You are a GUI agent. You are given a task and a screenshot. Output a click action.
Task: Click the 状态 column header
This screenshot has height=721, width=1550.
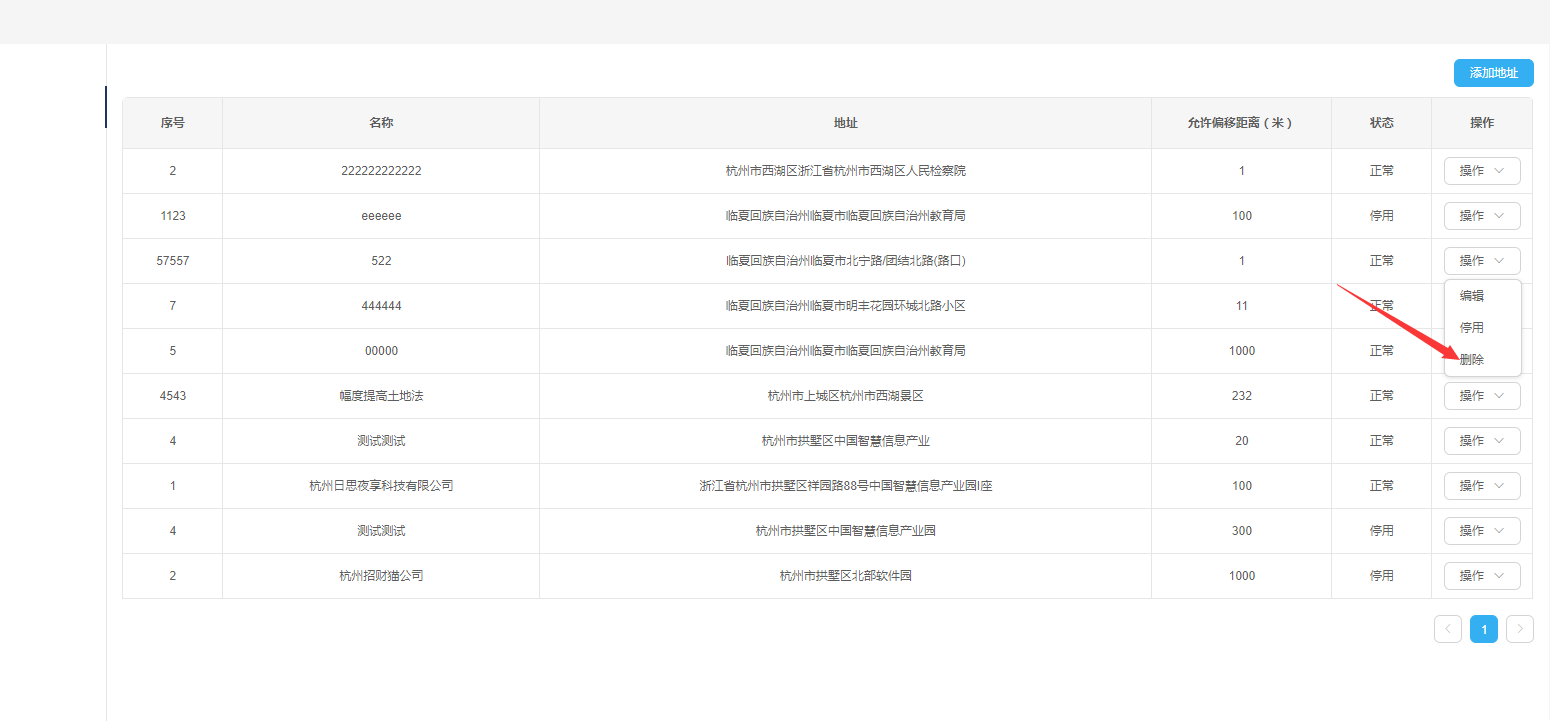pyautogui.click(x=1381, y=123)
